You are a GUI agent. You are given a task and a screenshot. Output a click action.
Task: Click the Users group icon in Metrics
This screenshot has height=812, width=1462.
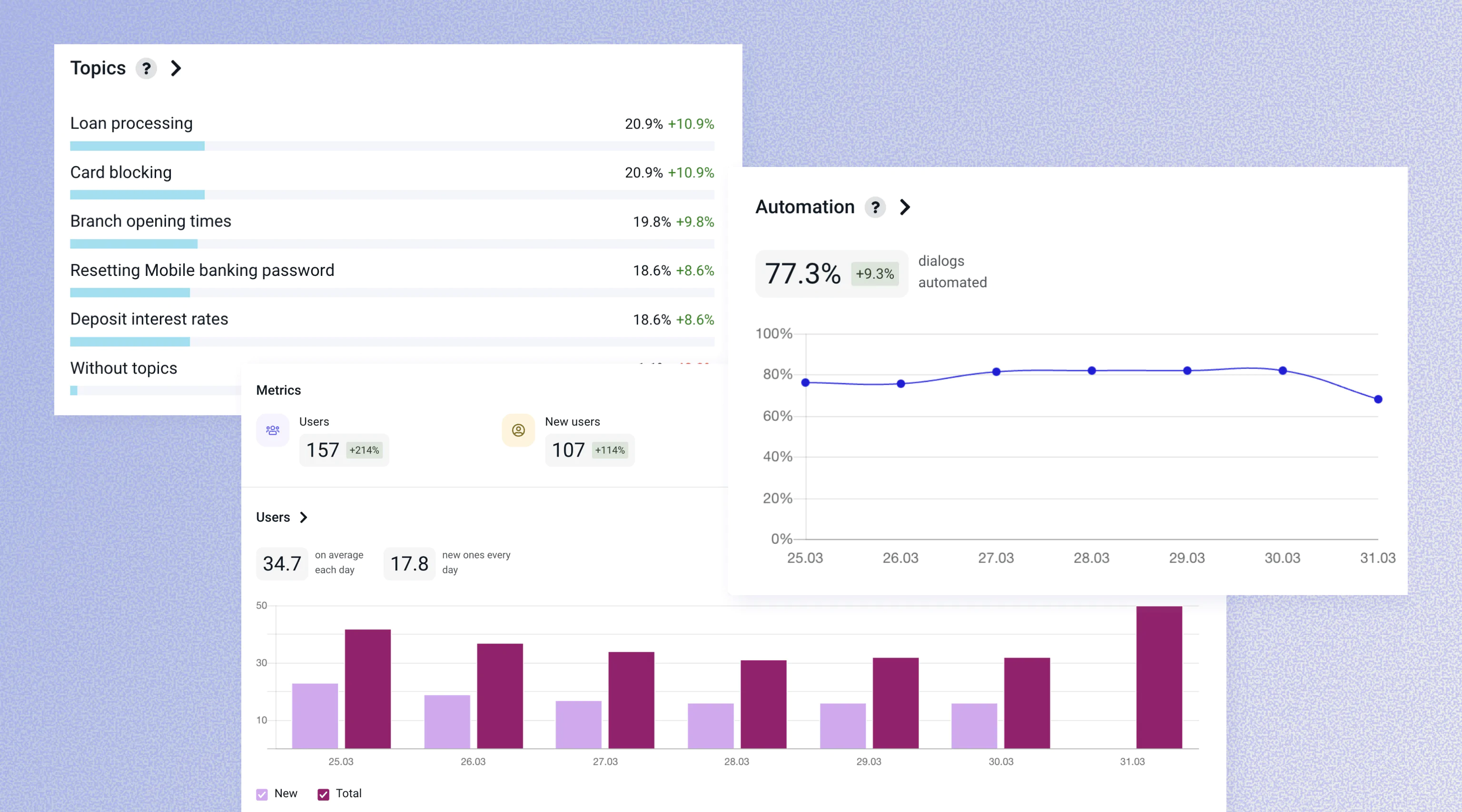(x=272, y=430)
